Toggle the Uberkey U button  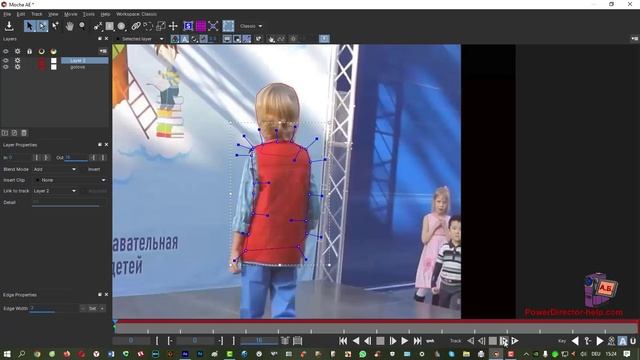633,341
